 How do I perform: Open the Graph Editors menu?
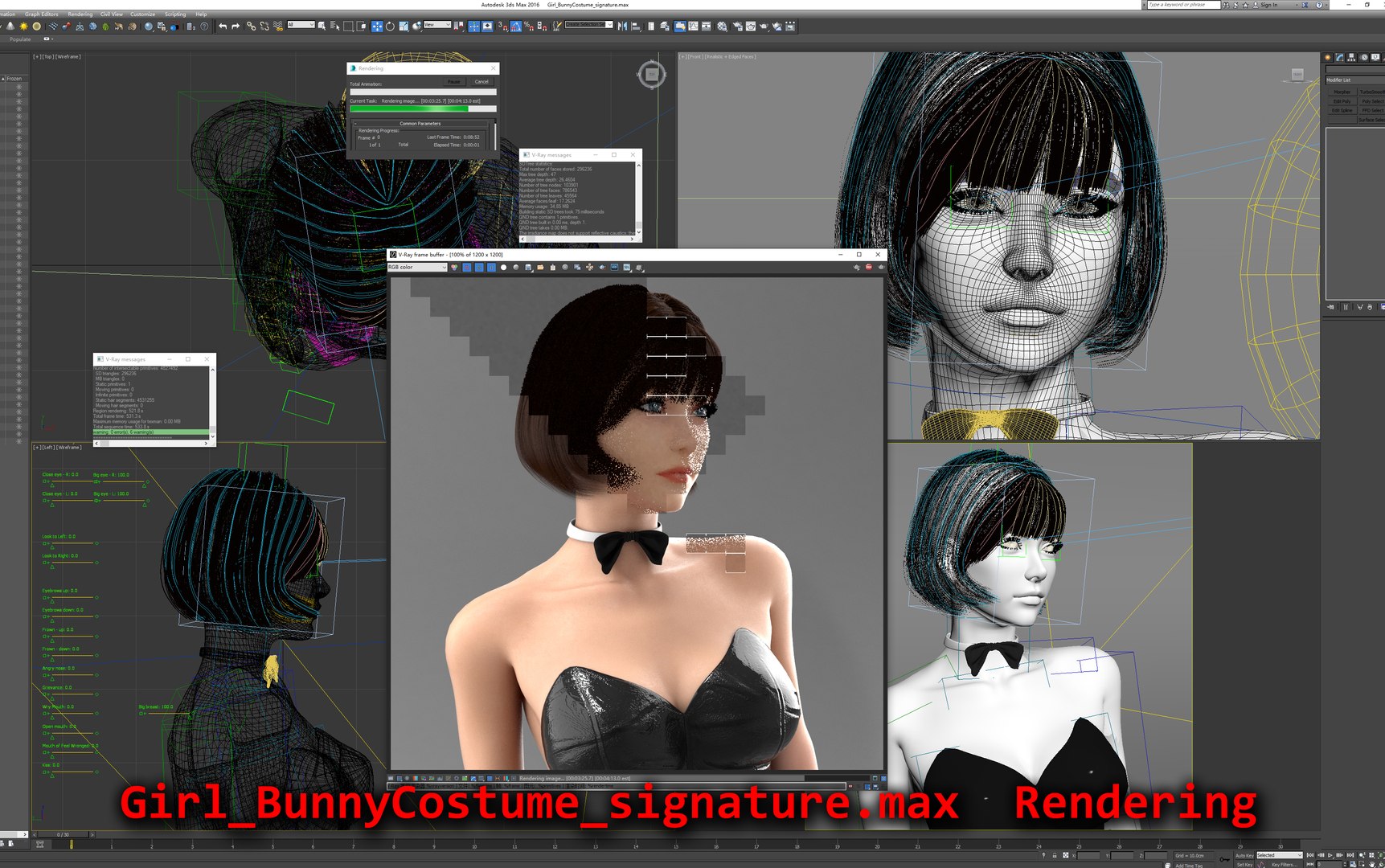[42, 14]
